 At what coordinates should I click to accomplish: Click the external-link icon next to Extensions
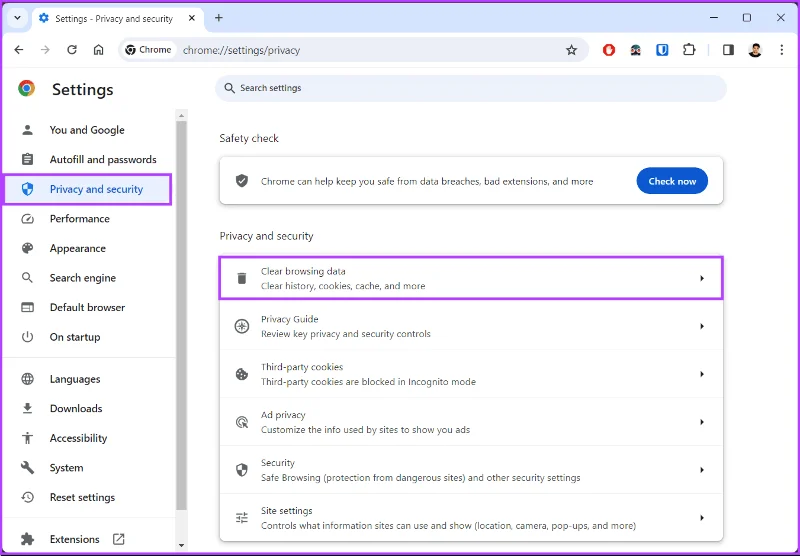(x=118, y=539)
